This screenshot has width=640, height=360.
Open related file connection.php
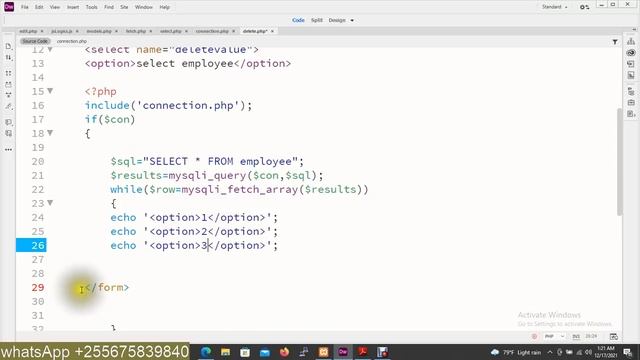click(x=72, y=41)
